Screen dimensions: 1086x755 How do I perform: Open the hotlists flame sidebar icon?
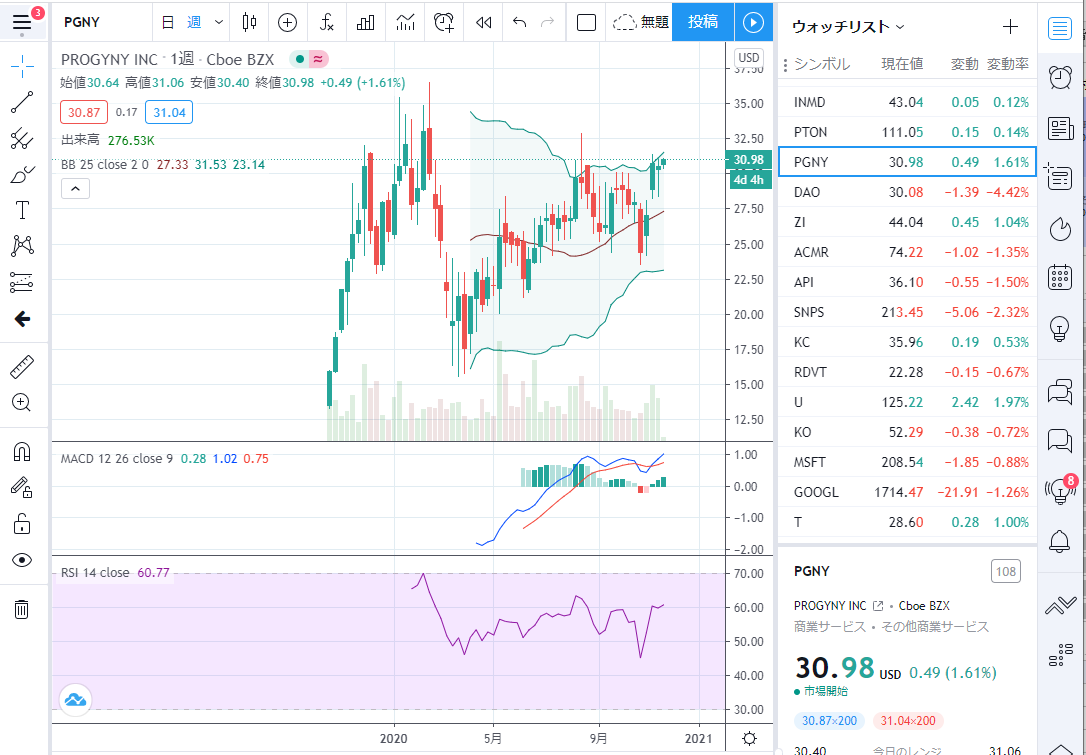pyautogui.click(x=1059, y=229)
